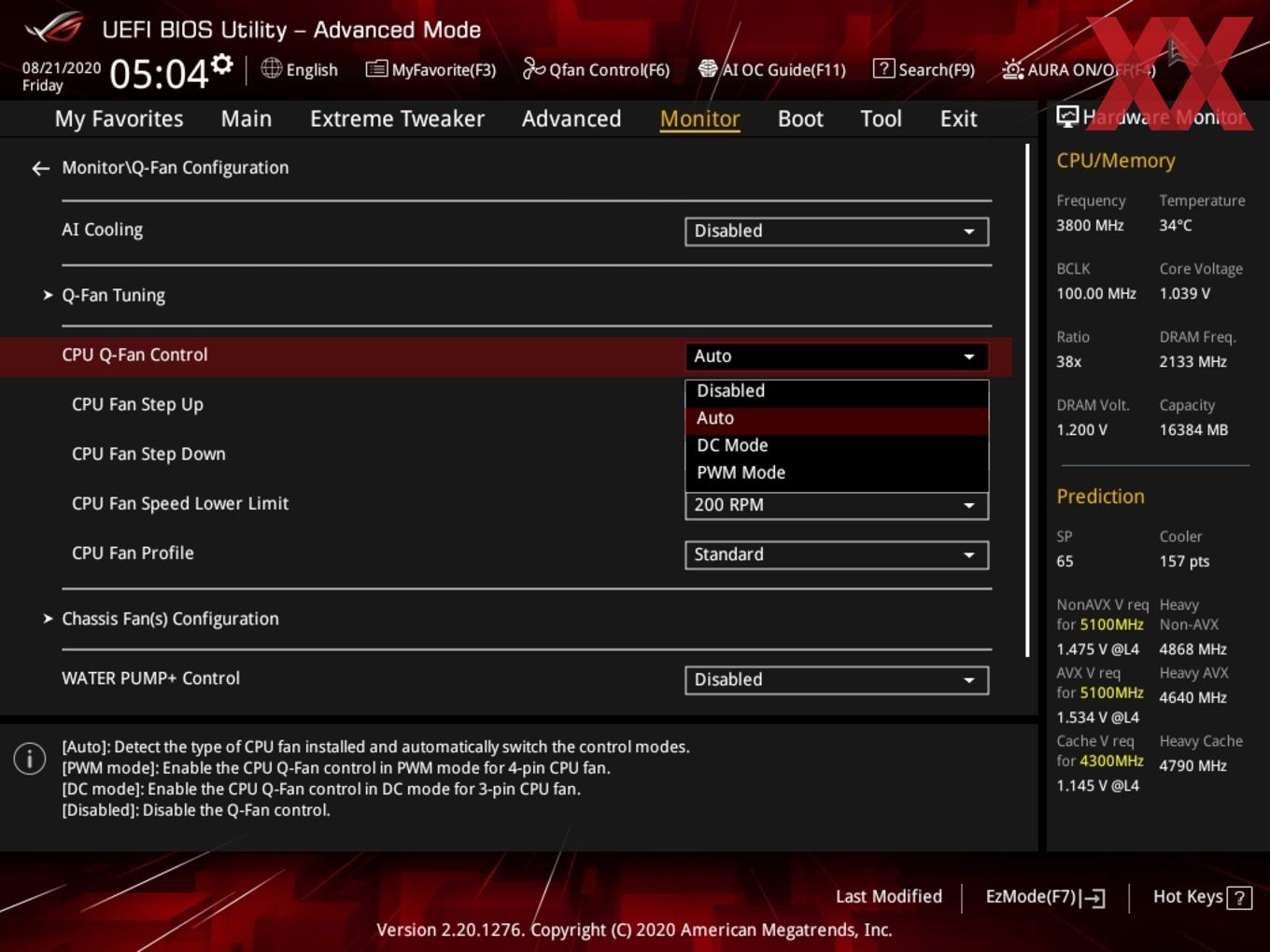This screenshot has width=1270, height=952.
Task: Click the ROG logo in header
Action: 54,28
